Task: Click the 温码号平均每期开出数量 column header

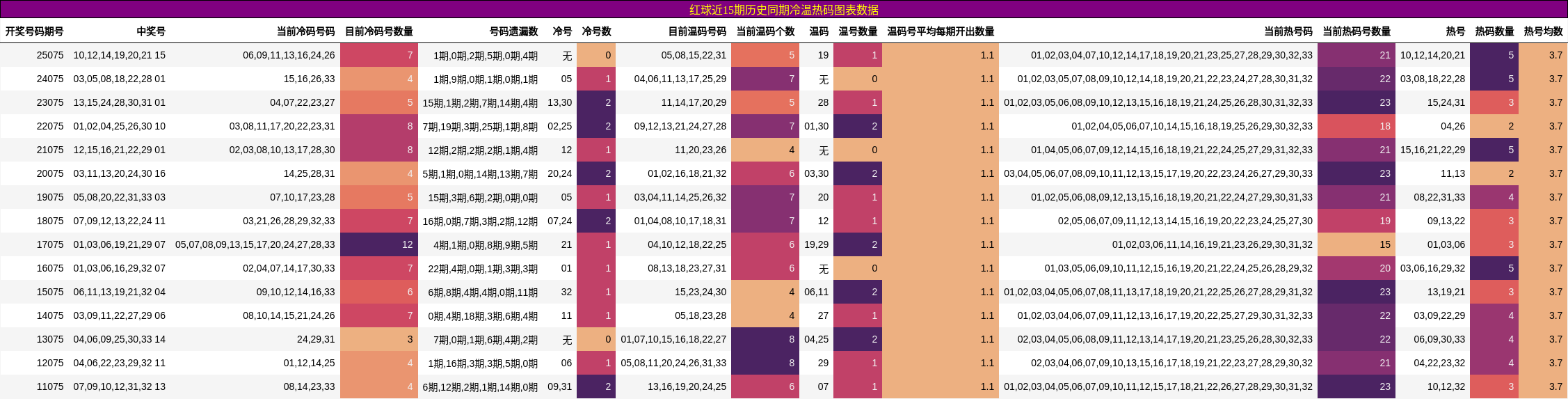Action: coord(941,31)
